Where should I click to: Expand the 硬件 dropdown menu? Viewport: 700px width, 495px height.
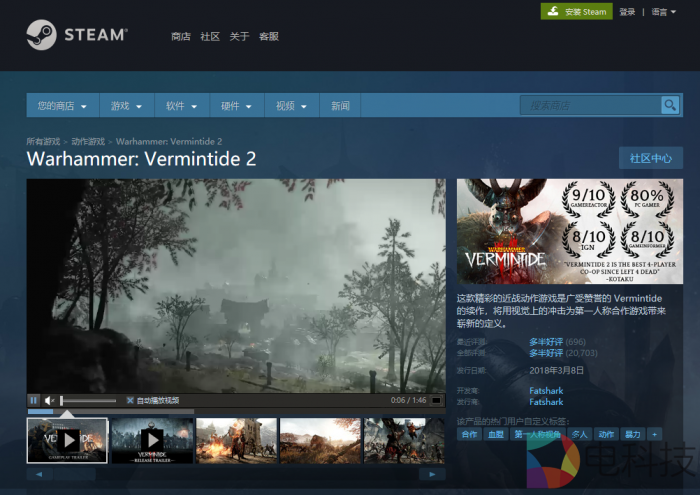click(236, 106)
